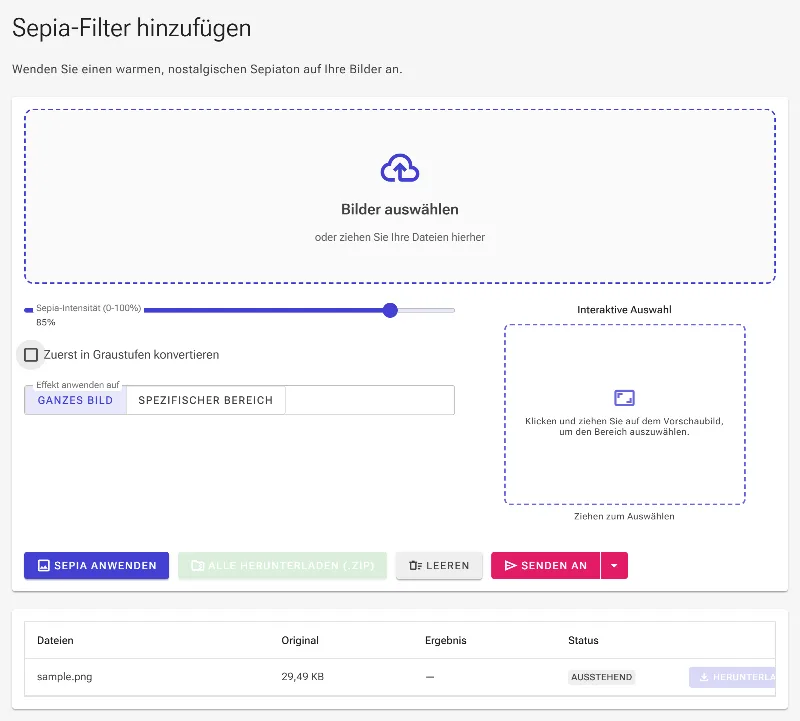Click inside the interactive selection preview box
800x721 pixels.
(624, 414)
